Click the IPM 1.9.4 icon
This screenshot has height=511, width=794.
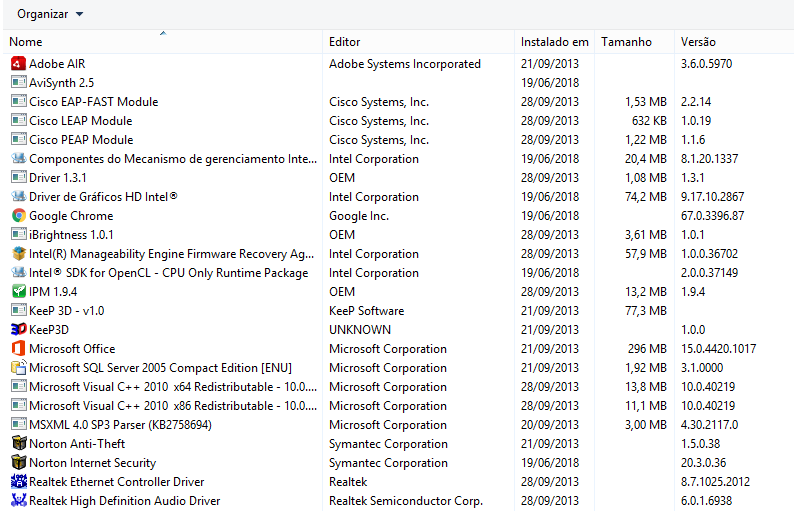18,292
